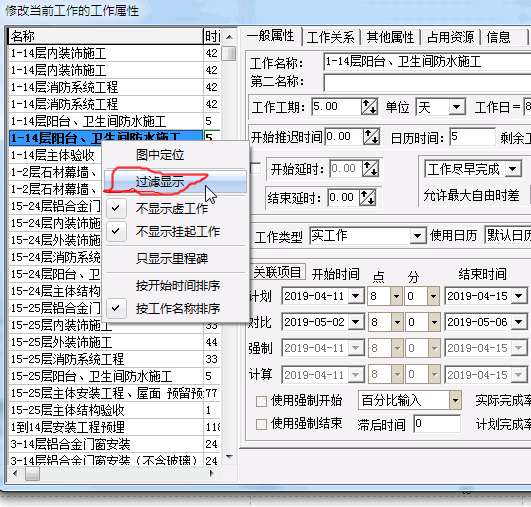Expand the 百分比输入 dropdown
The image size is (531, 507).
(455, 401)
